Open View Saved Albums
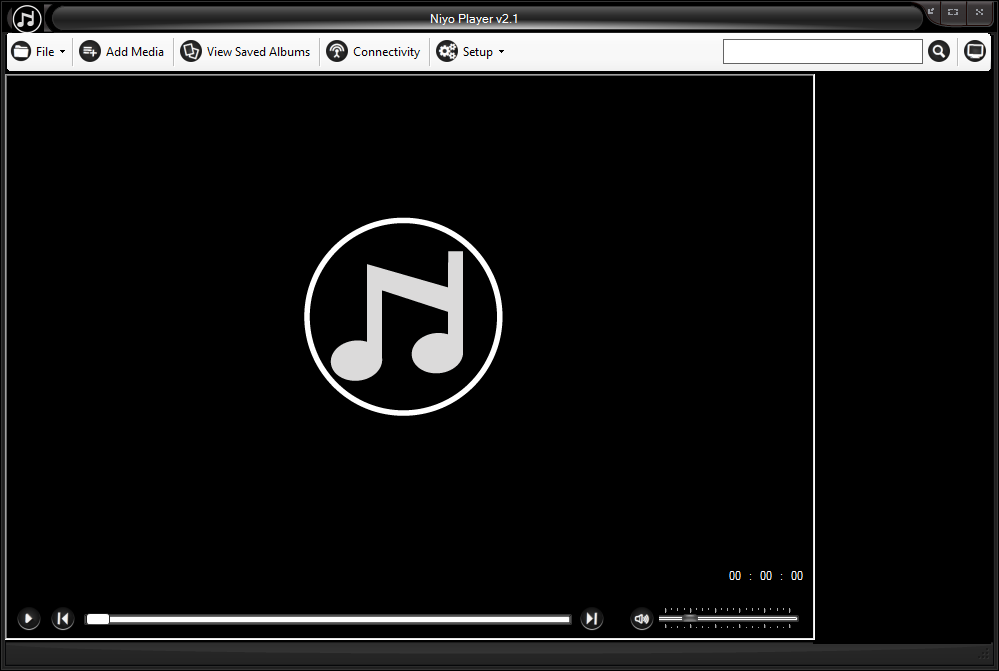This screenshot has width=999, height=671. pyautogui.click(x=258, y=52)
